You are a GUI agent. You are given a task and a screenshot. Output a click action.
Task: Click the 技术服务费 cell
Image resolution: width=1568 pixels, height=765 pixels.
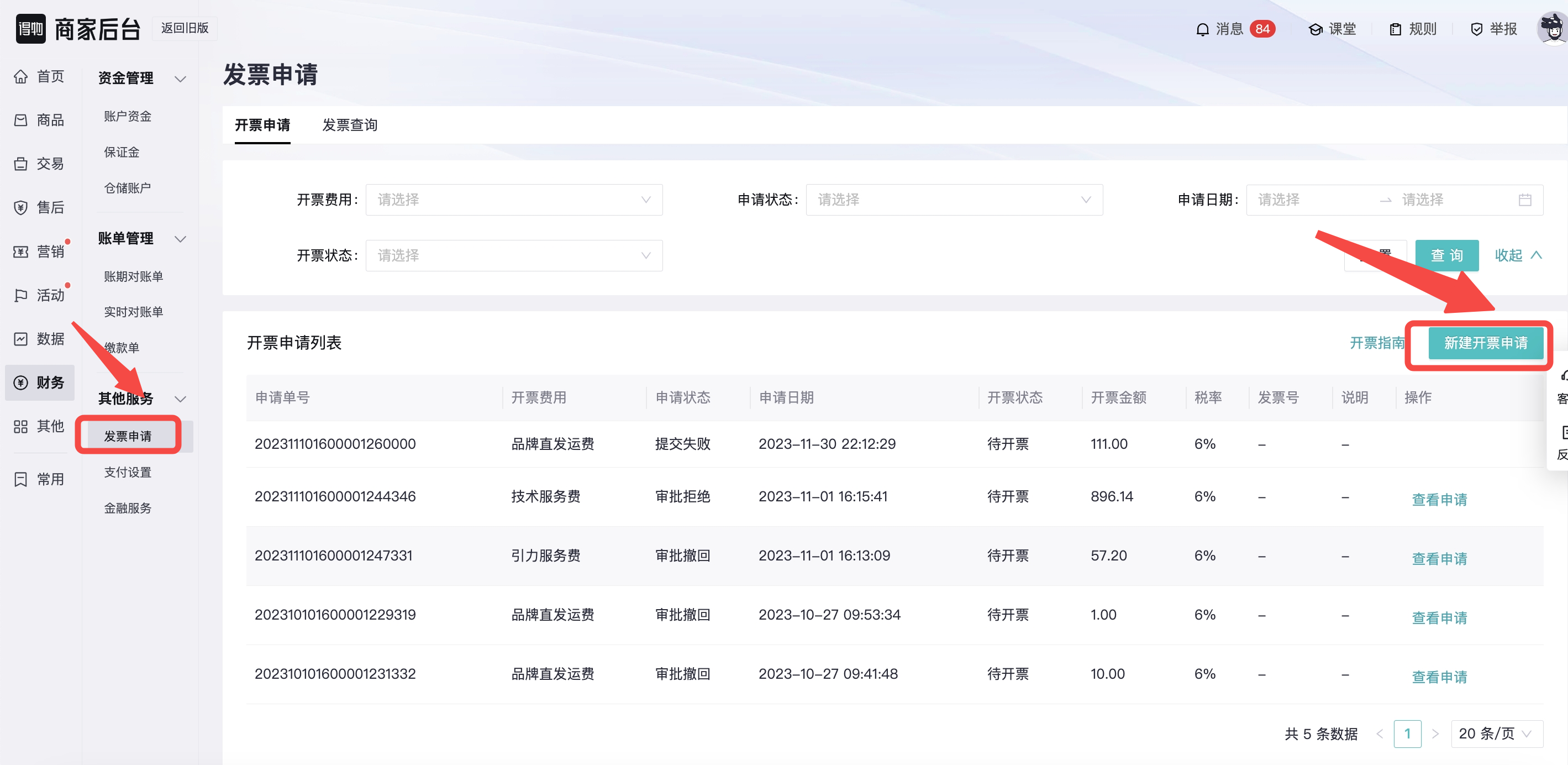545,497
